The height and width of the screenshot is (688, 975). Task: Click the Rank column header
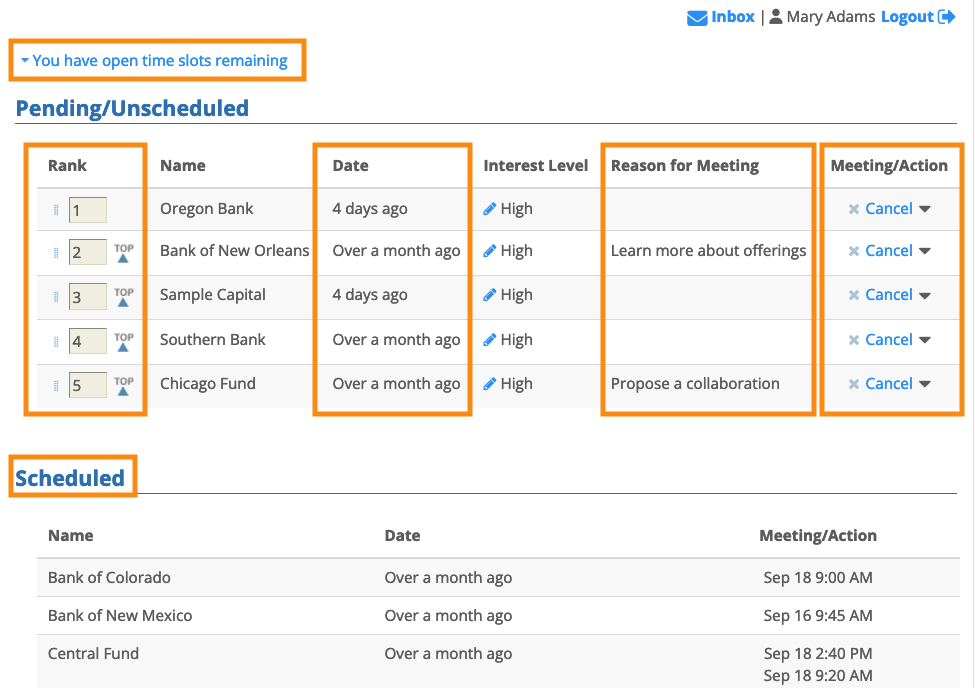(x=67, y=166)
